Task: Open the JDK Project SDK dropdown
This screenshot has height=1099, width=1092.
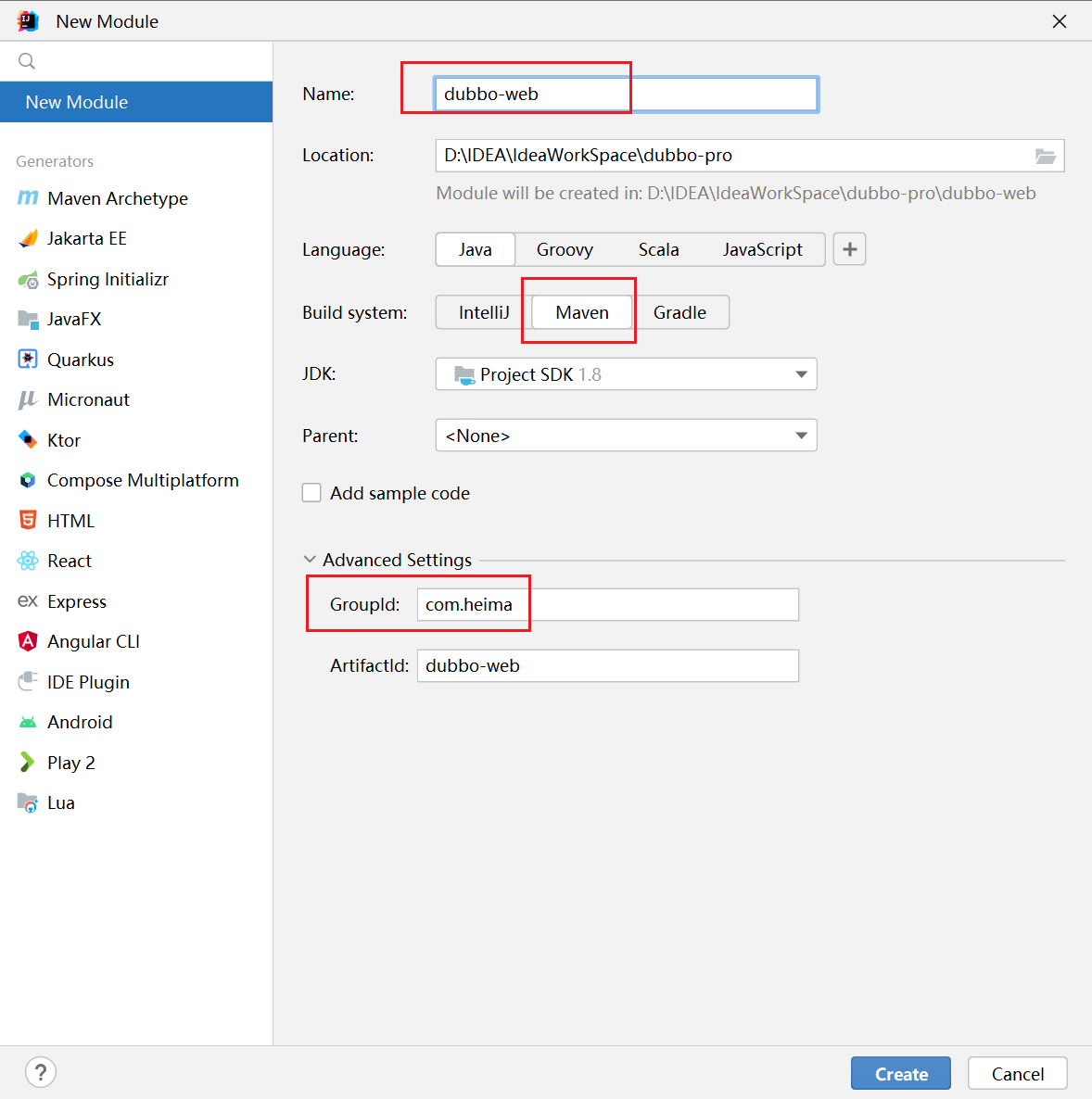Action: 627,374
